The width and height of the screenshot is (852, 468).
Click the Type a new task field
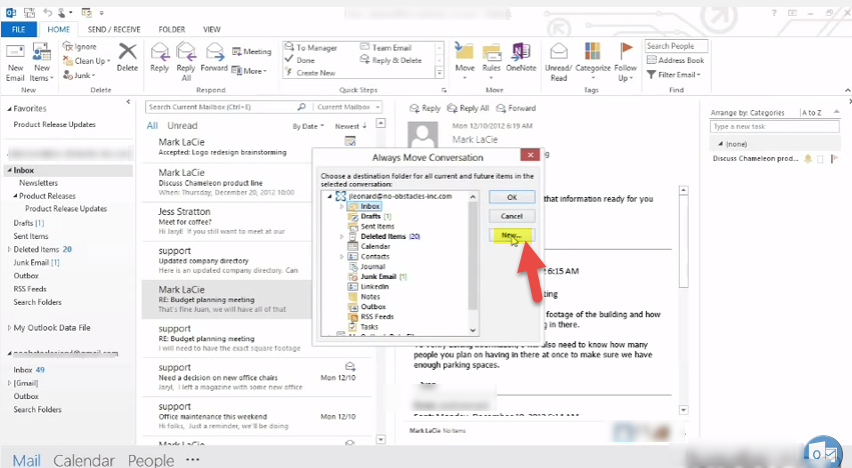774,126
